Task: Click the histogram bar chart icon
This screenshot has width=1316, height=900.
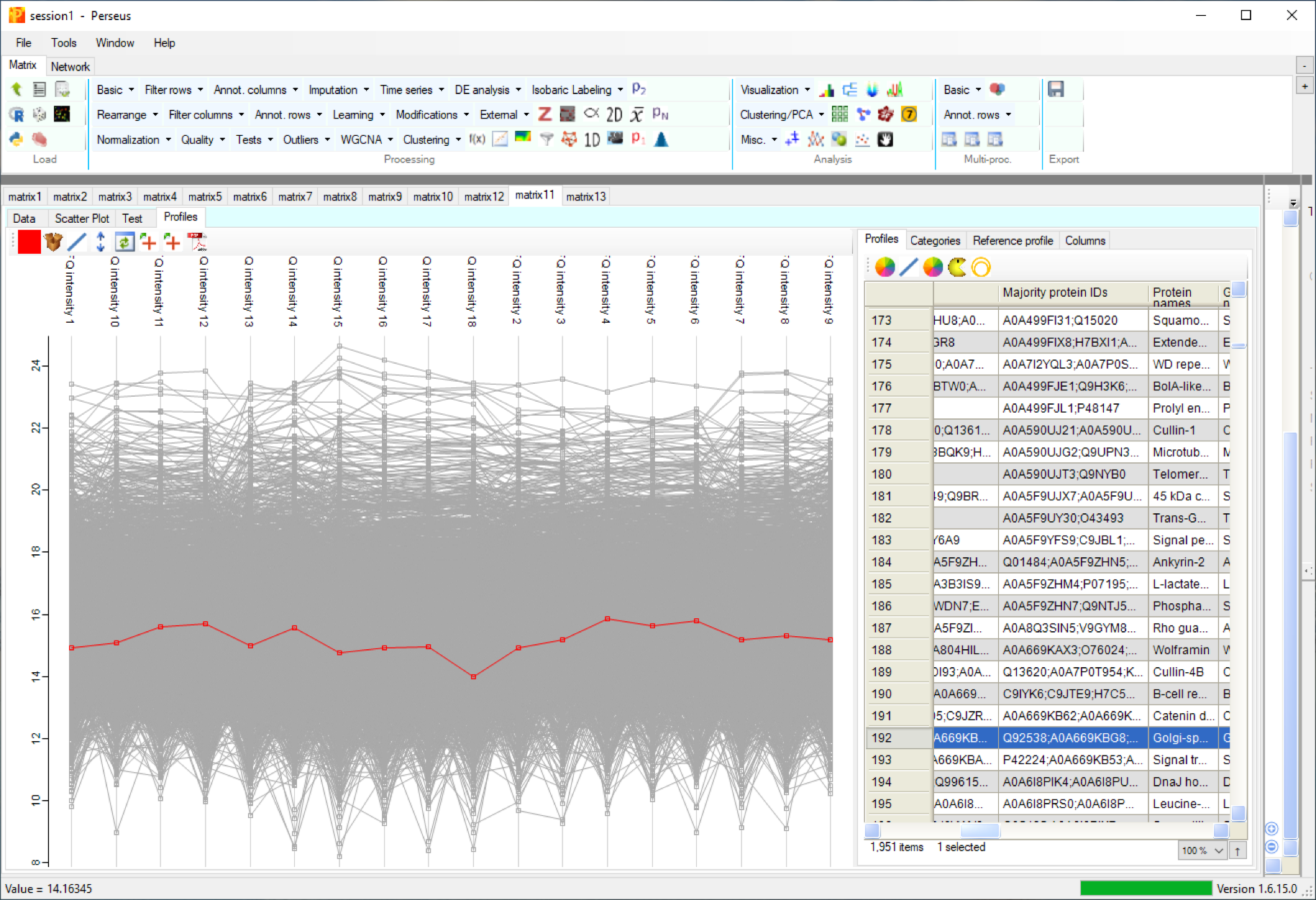Action: tap(827, 90)
